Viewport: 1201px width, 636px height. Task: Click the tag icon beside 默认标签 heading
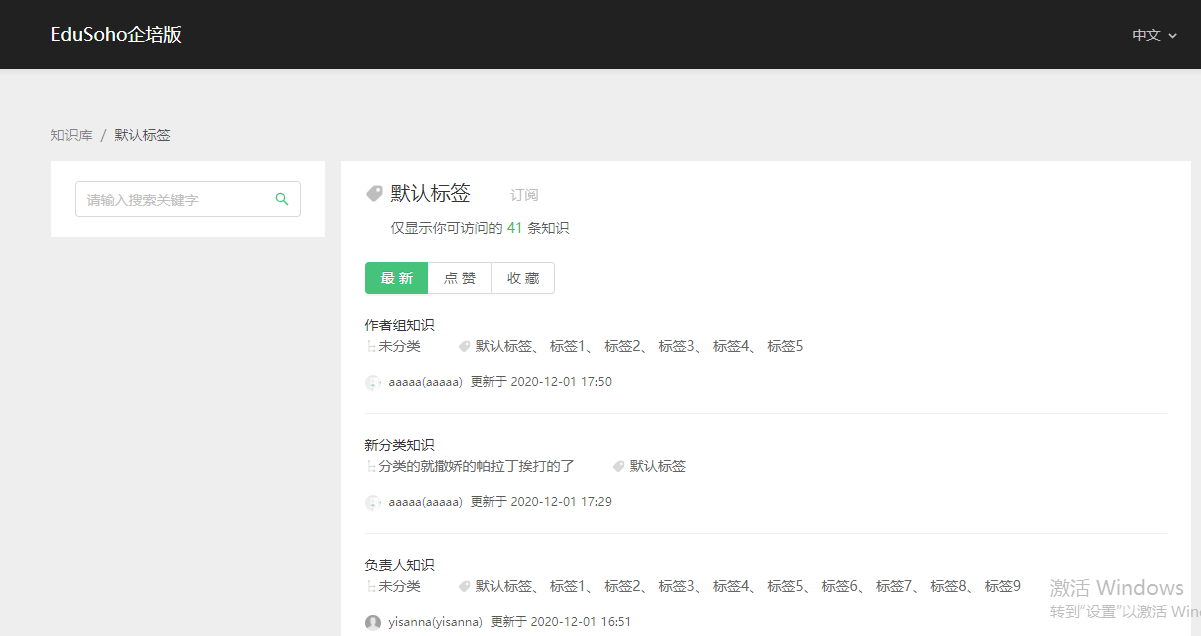(x=375, y=193)
